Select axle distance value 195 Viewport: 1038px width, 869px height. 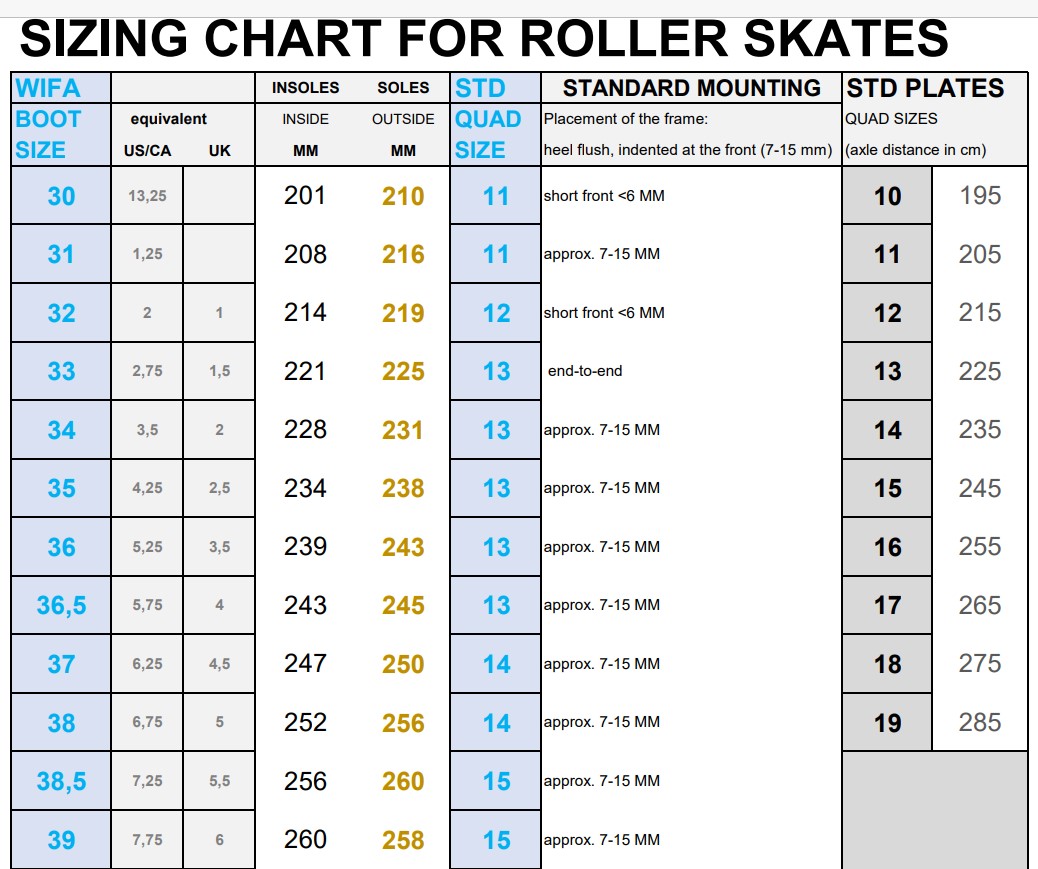(979, 196)
